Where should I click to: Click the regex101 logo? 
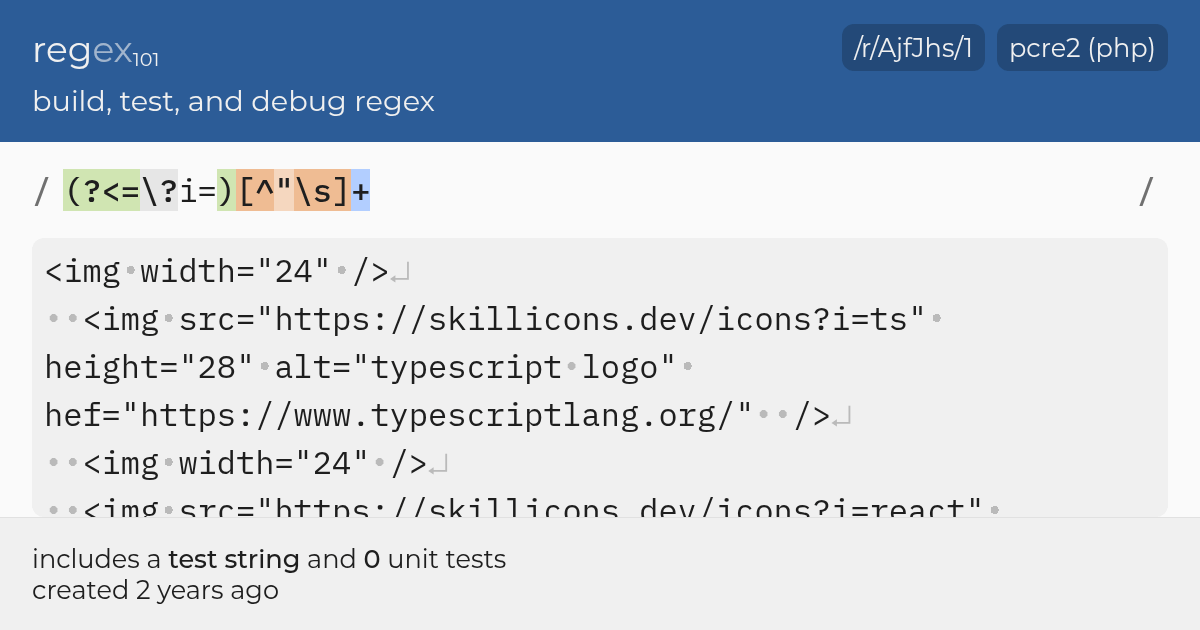pos(96,51)
